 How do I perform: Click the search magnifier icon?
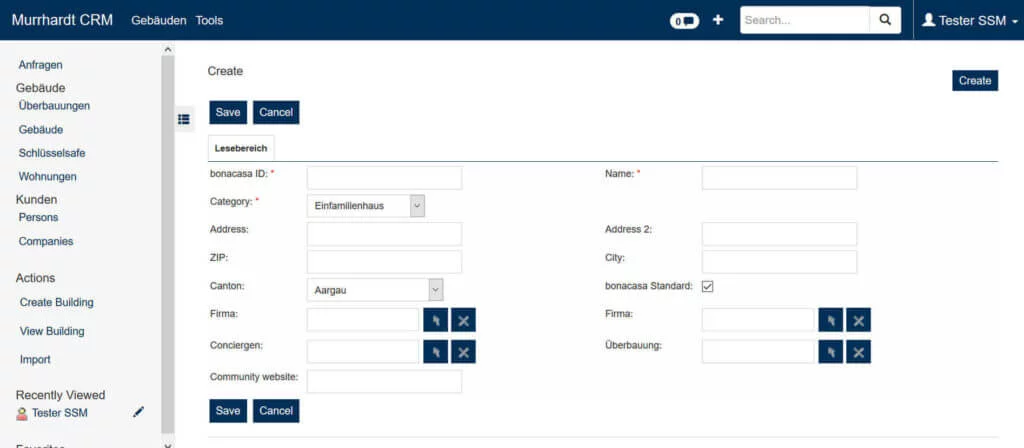(x=884, y=20)
